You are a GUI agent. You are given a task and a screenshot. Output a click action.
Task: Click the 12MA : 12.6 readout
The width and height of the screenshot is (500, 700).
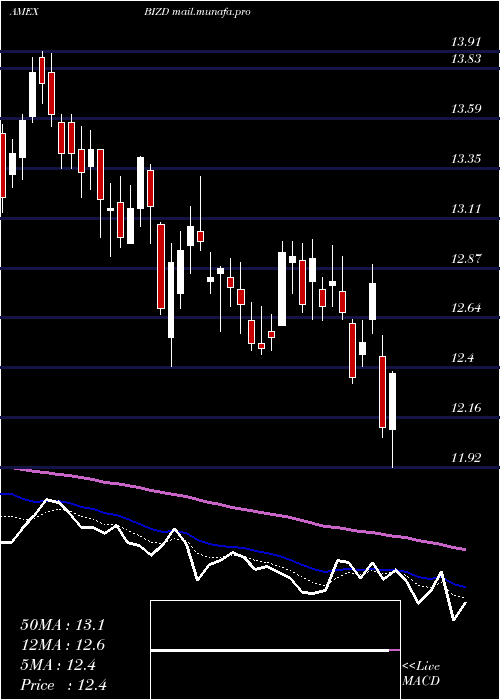click(62, 646)
